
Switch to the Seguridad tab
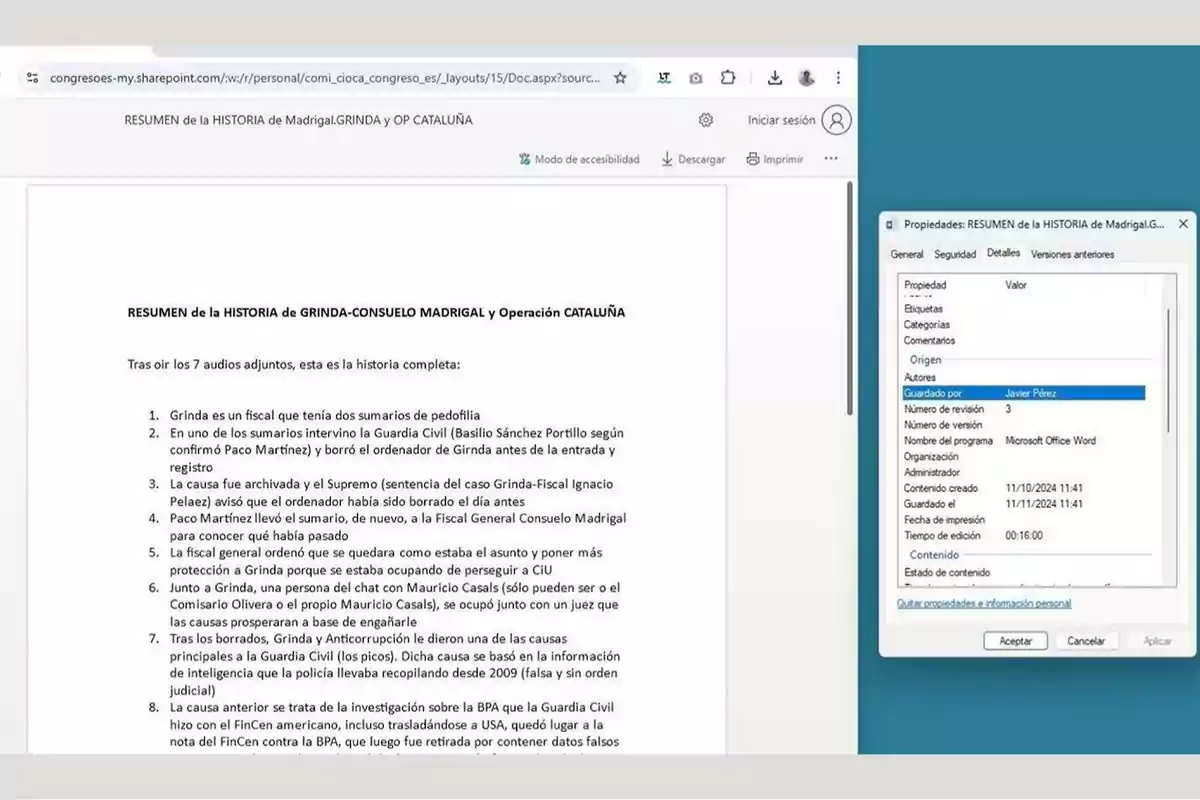click(x=955, y=254)
